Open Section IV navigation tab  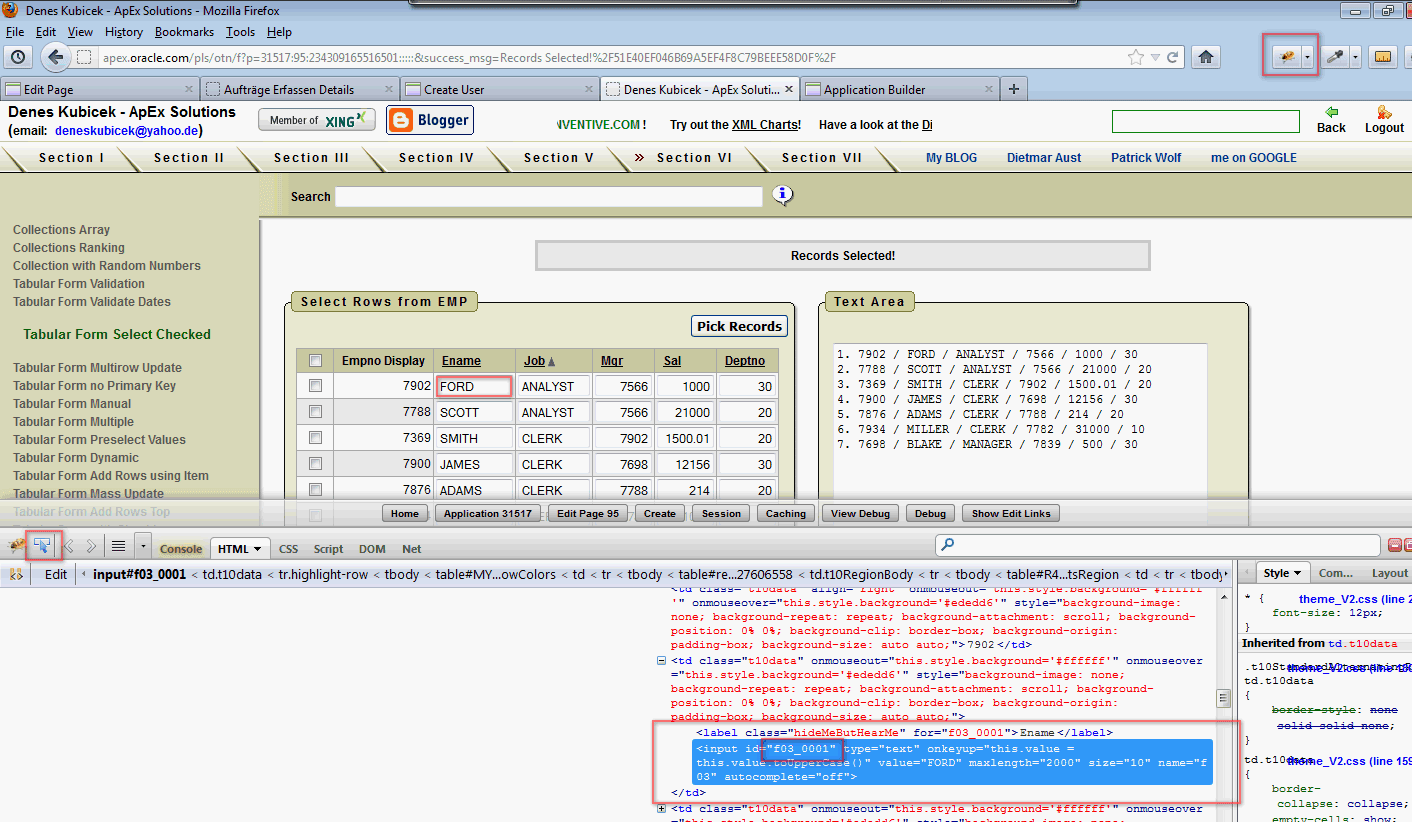point(436,158)
